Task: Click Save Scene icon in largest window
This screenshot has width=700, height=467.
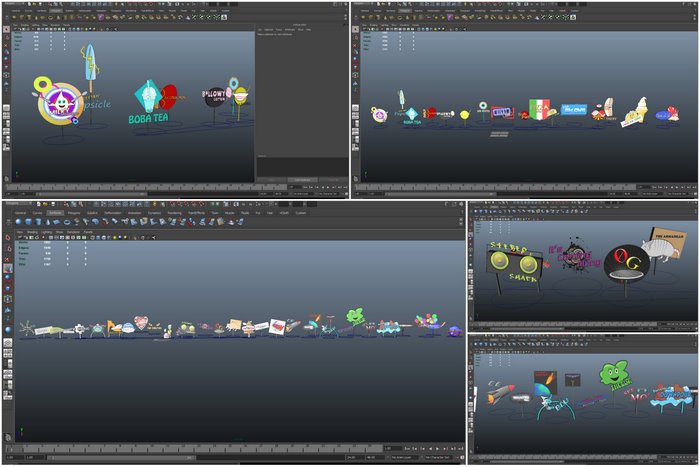Action: click(x=53, y=204)
